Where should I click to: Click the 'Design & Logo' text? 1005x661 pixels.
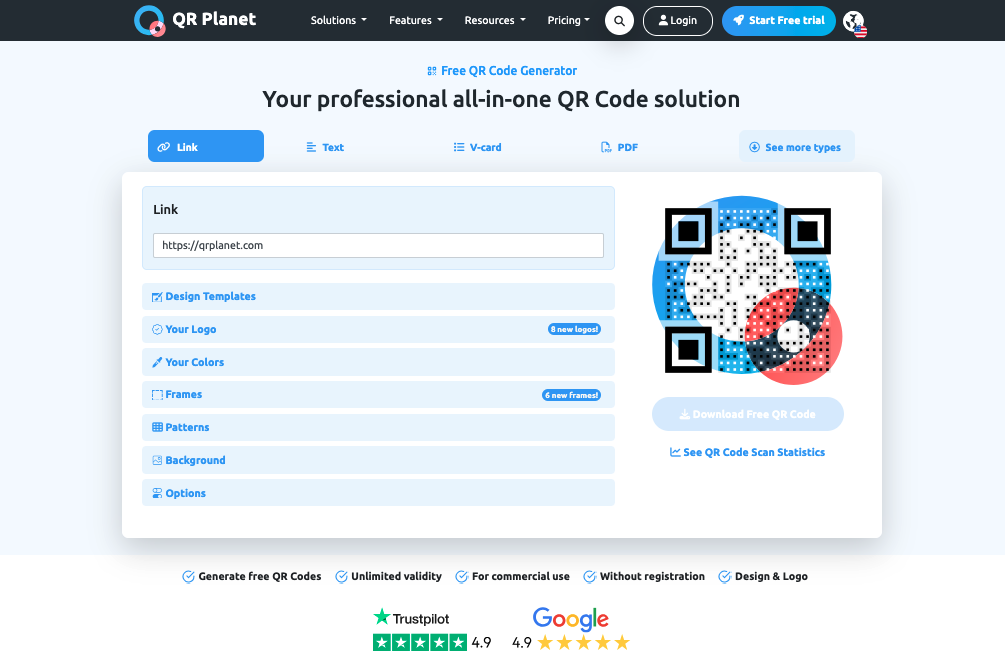pyautogui.click(x=771, y=576)
